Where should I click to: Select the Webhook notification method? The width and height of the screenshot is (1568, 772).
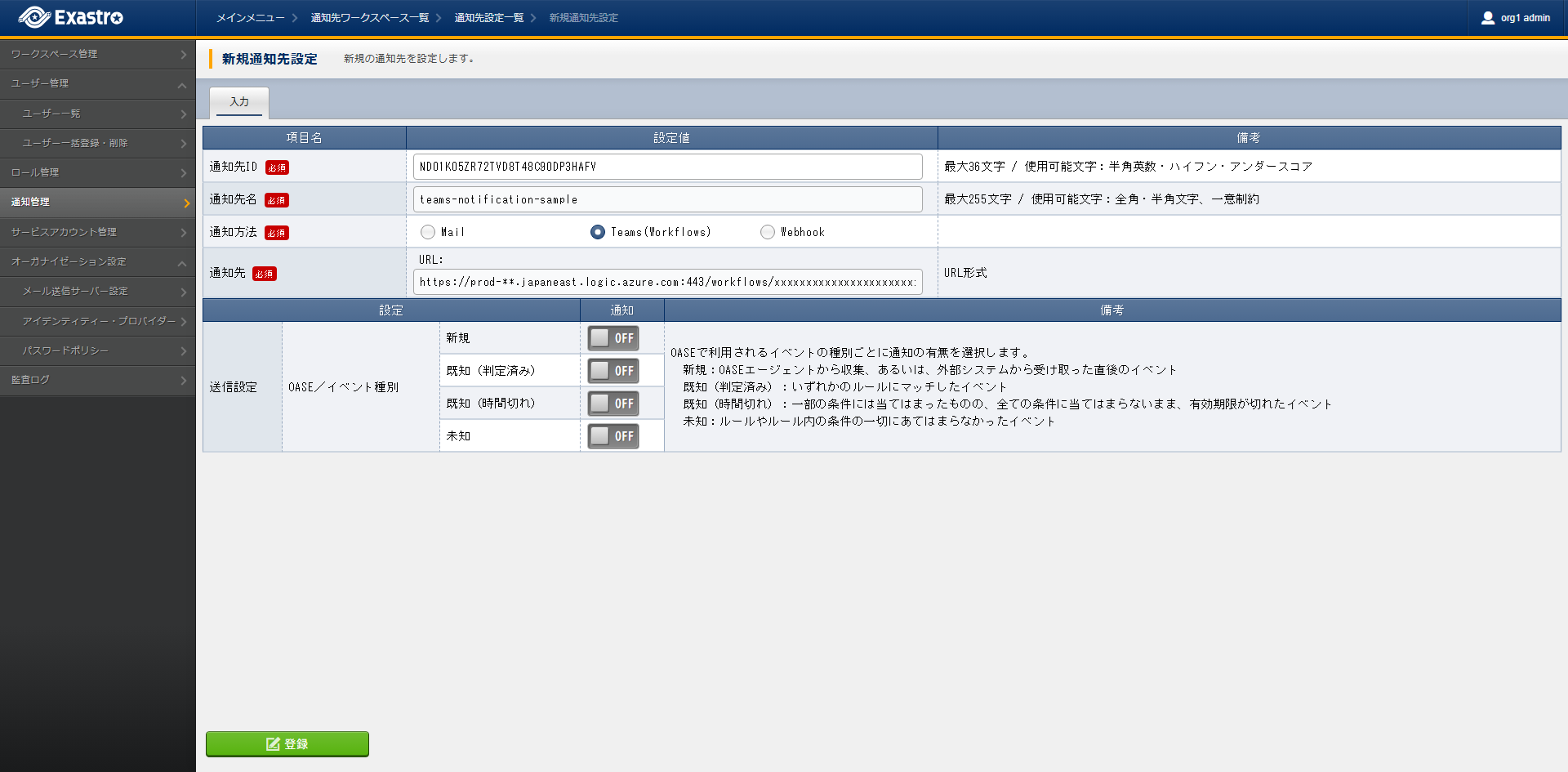pos(768,232)
